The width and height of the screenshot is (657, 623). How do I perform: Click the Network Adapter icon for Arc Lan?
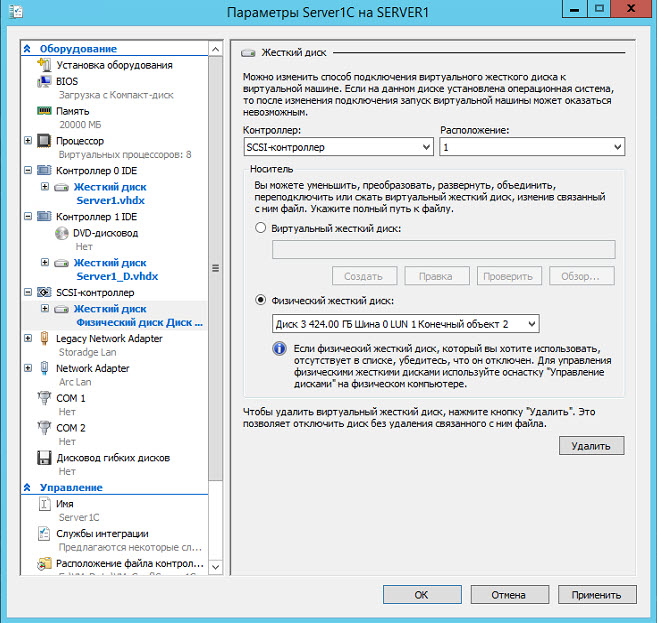(x=44, y=368)
